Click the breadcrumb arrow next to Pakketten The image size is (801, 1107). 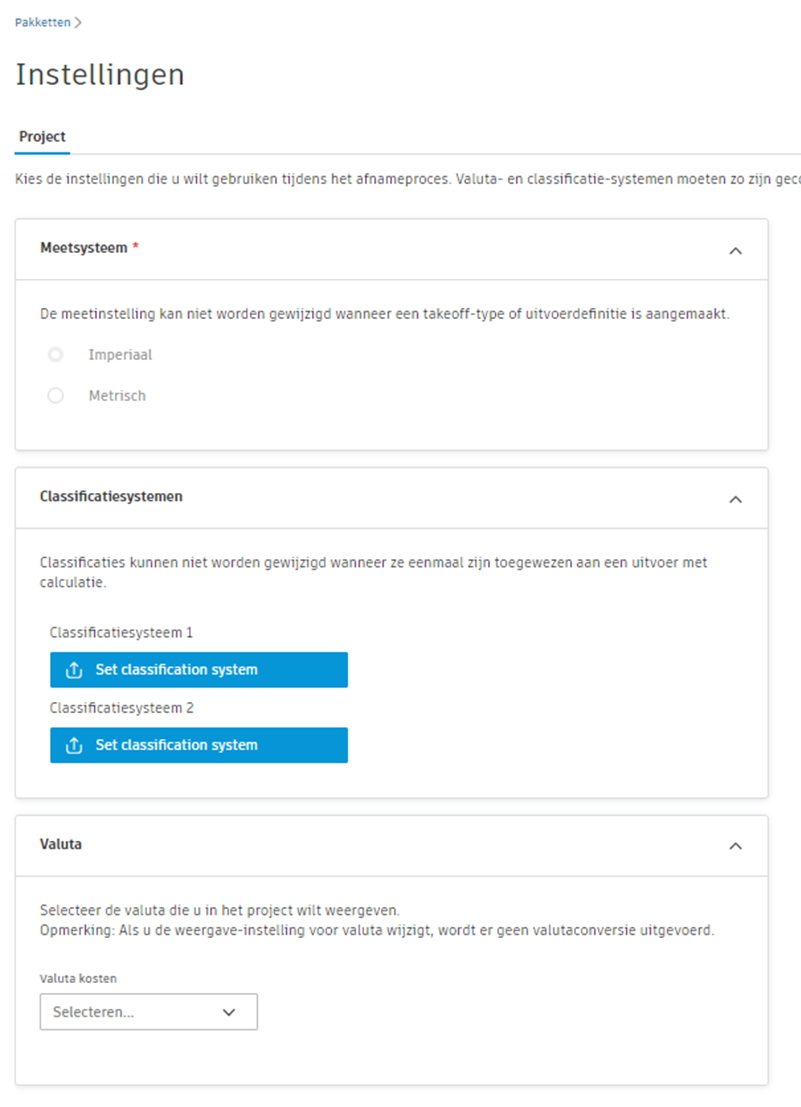point(78,22)
